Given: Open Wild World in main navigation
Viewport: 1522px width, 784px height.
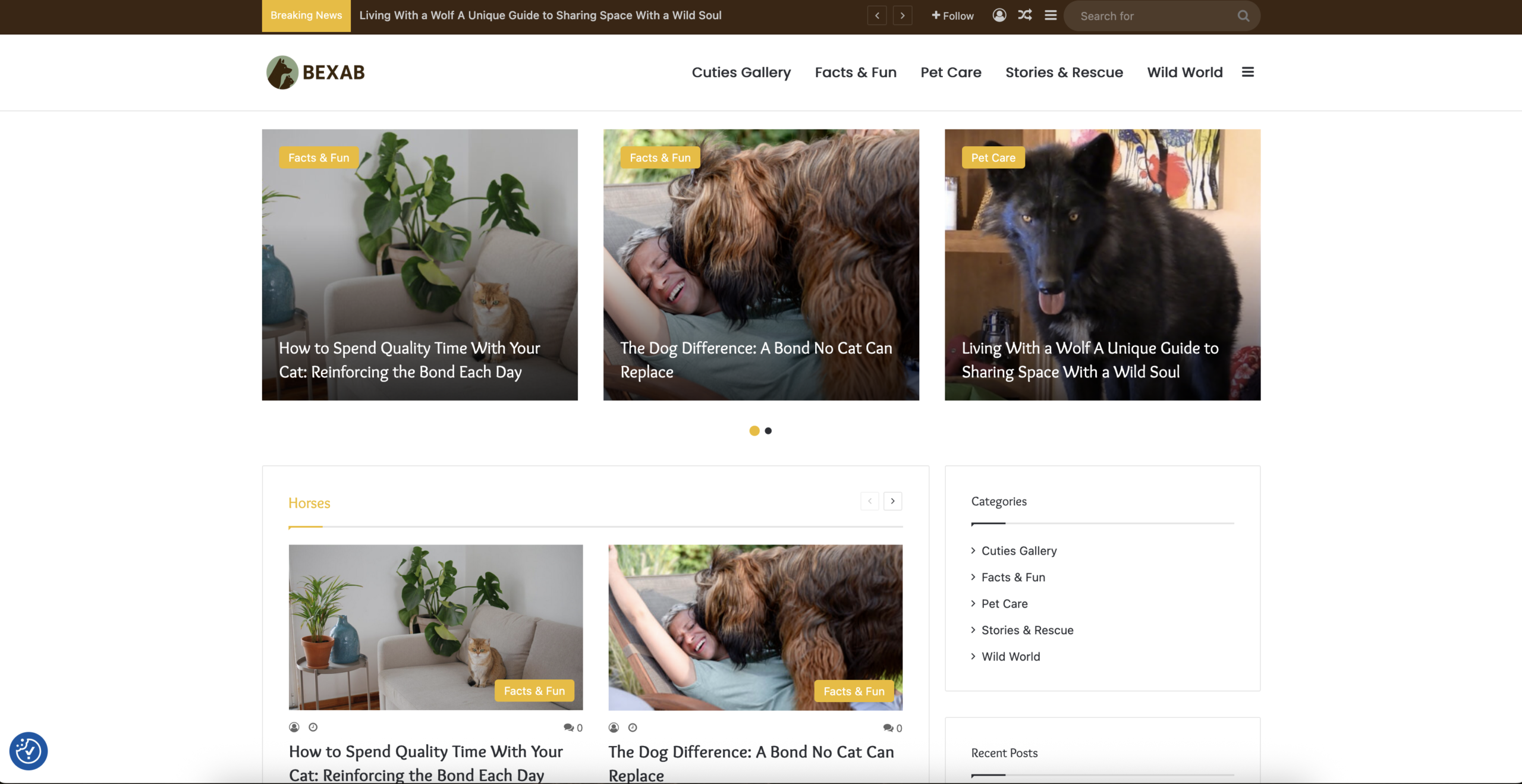Looking at the screenshot, I should pyautogui.click(x=1184, y=73).
